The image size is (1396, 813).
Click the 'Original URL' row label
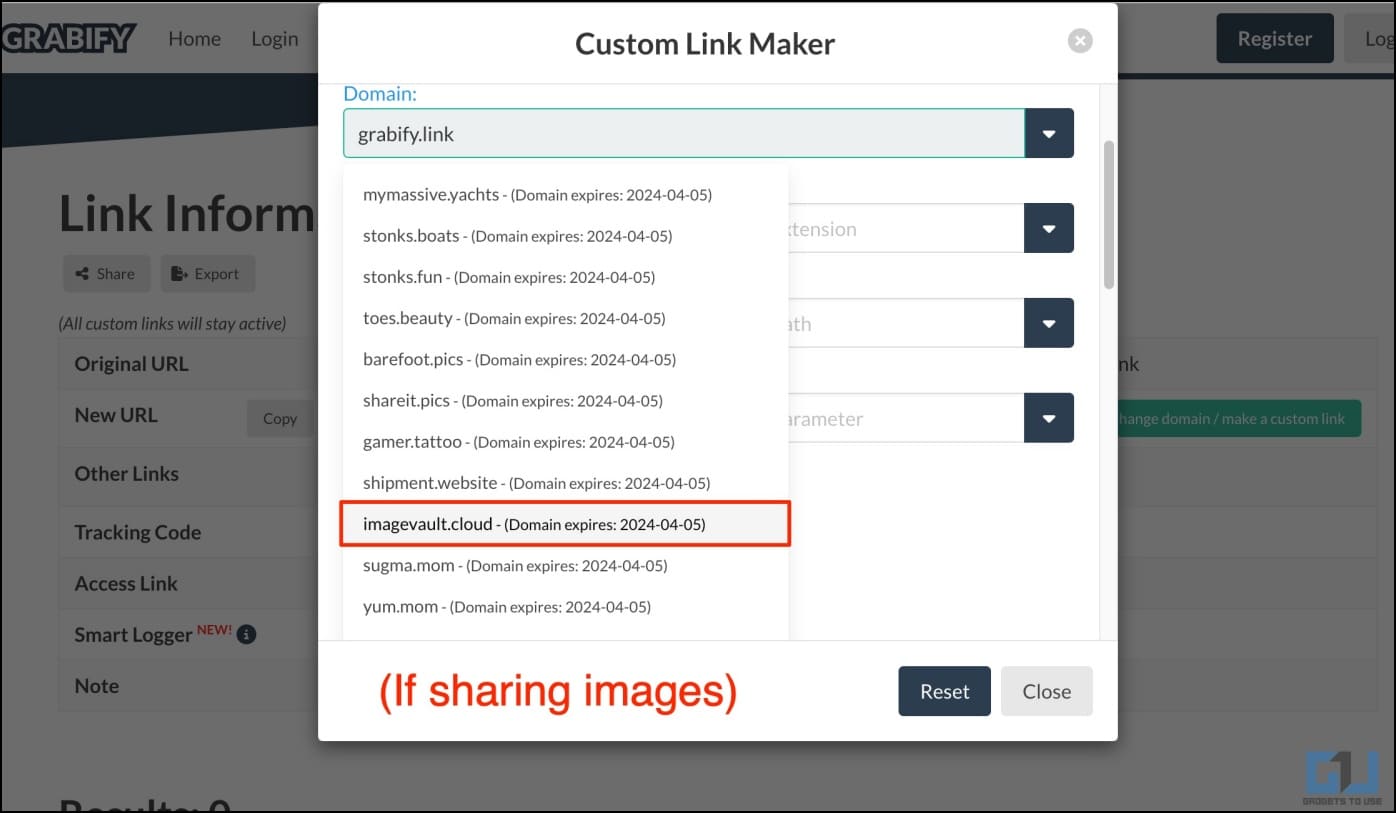pyautogui.click(x=131, y=364)
